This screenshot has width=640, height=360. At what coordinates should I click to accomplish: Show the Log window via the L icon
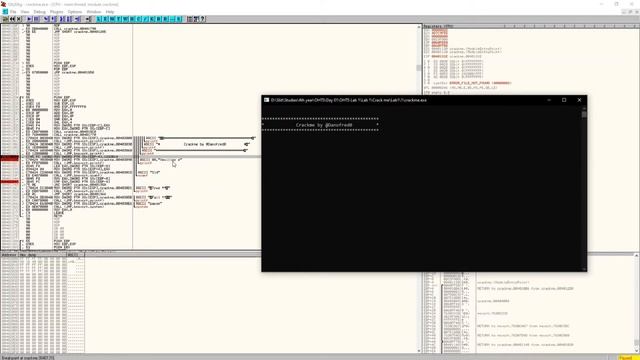coord(99,19)
